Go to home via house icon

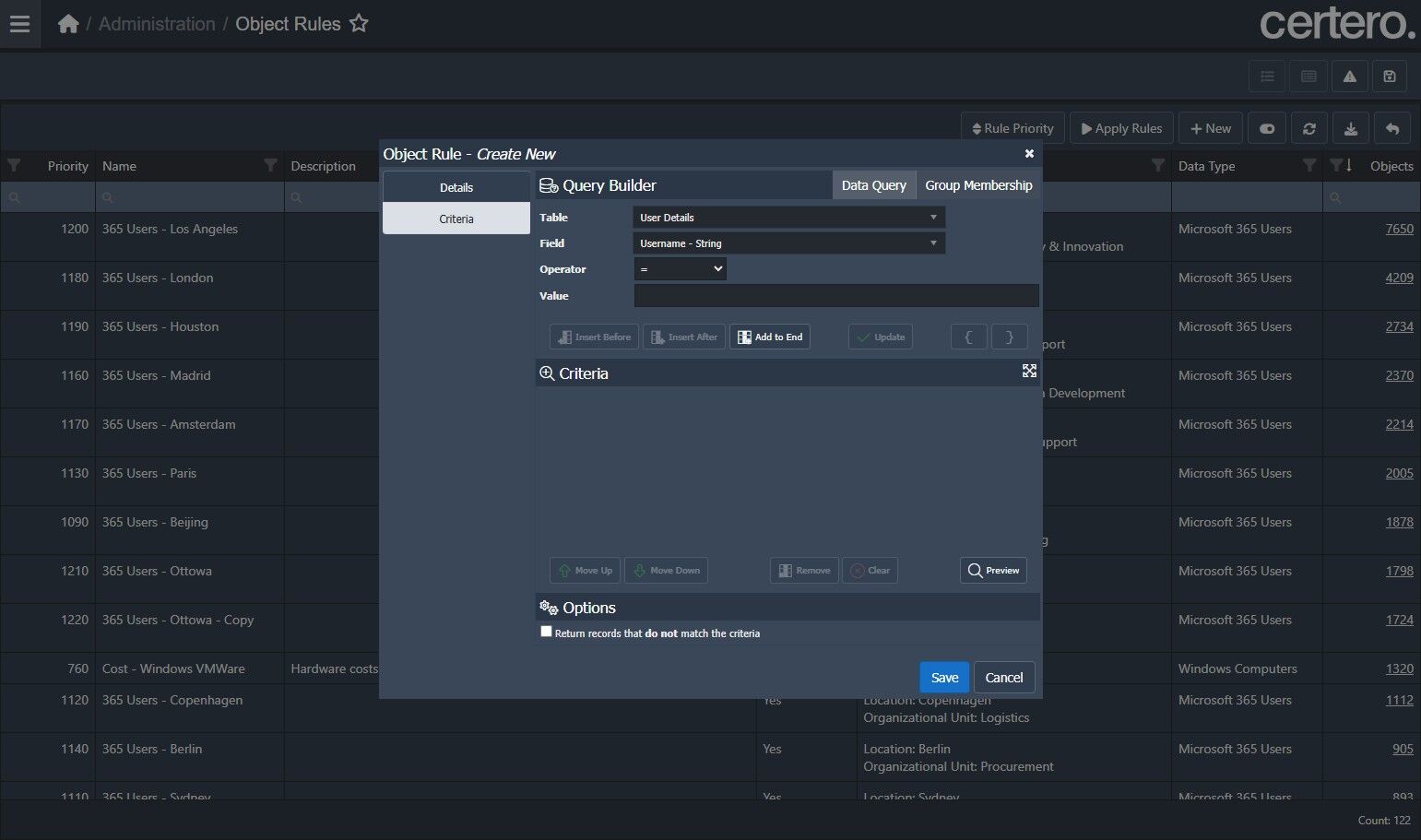point(68,24)
